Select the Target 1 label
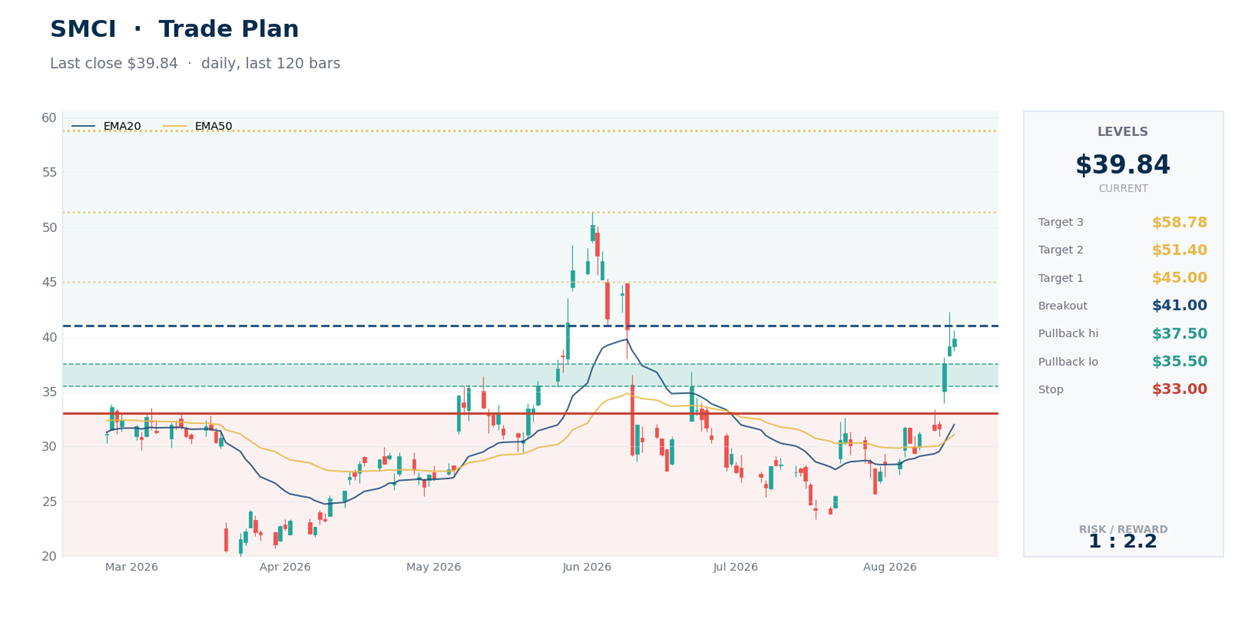The image size is (1248, 619). click(1061, 278)
